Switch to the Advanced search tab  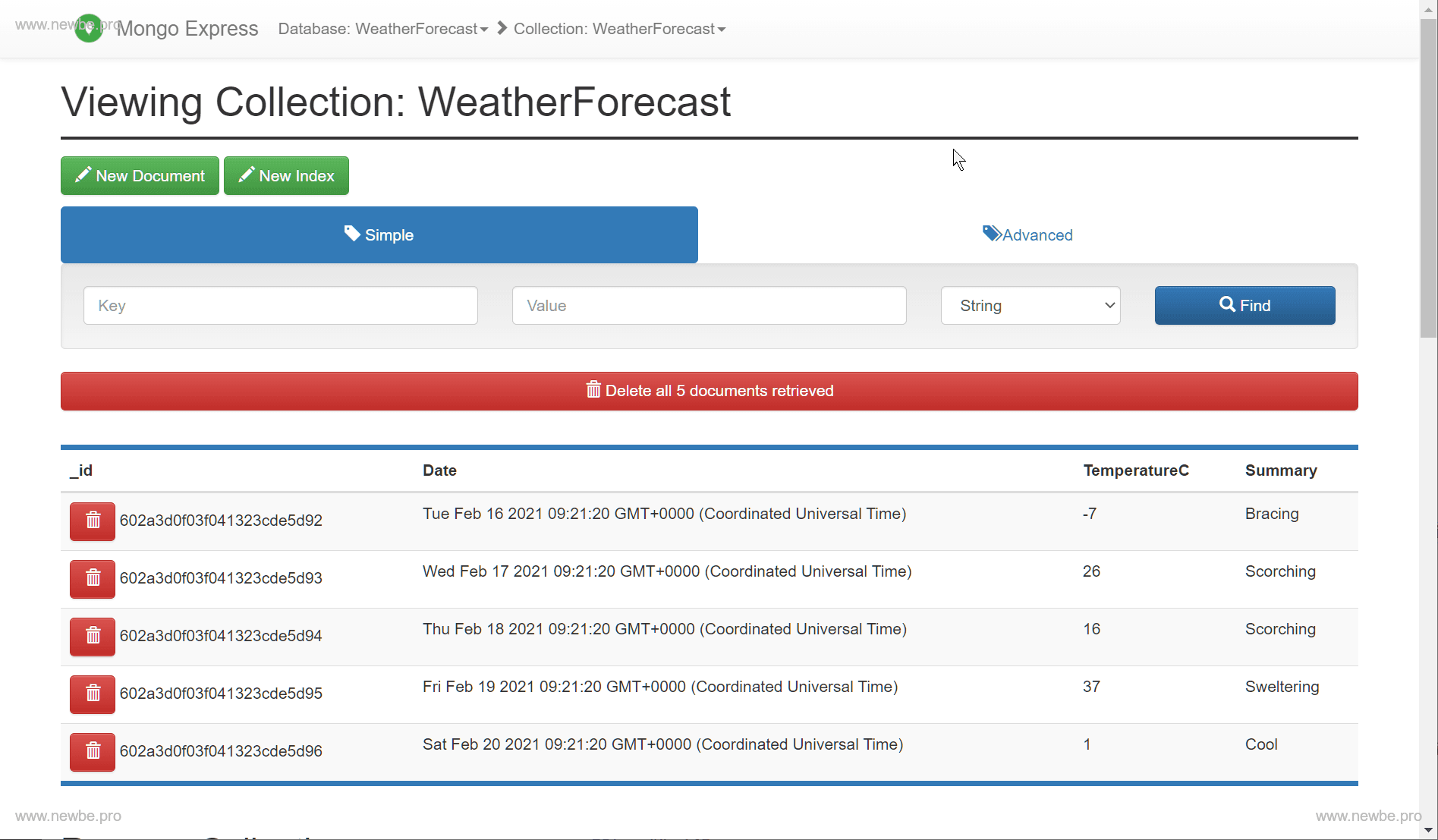click(1027, 235)
